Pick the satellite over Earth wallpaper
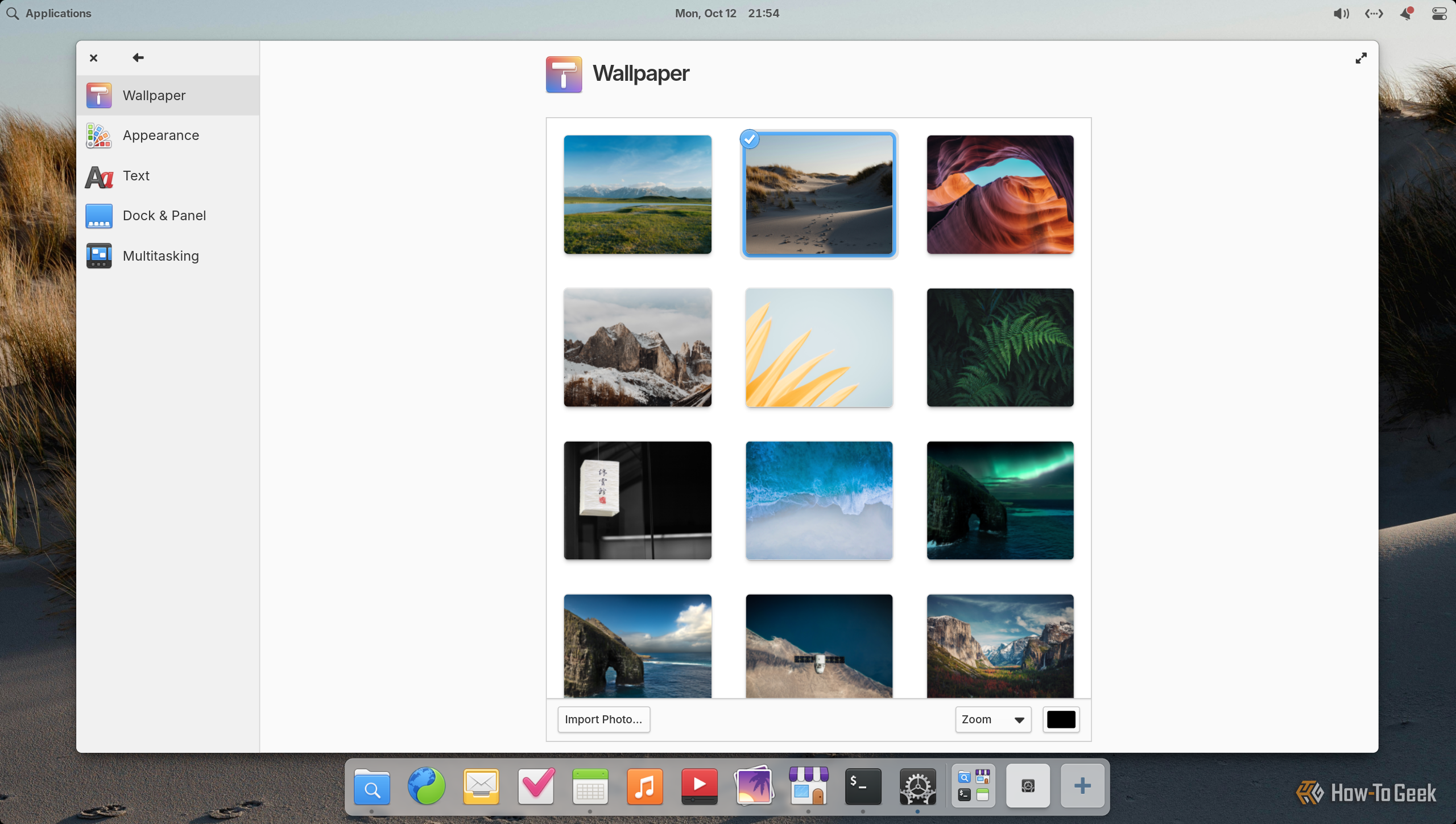The height and width of the screenshot is (824, 1456). [x=819, y=646]
